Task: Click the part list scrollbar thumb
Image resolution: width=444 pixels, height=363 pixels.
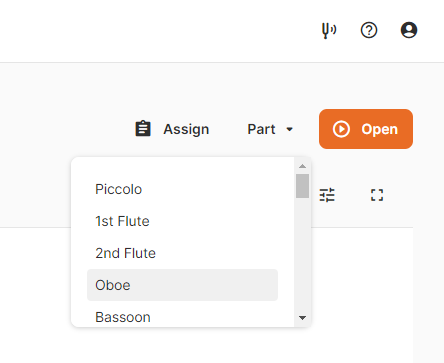Action: click(302, 186)
